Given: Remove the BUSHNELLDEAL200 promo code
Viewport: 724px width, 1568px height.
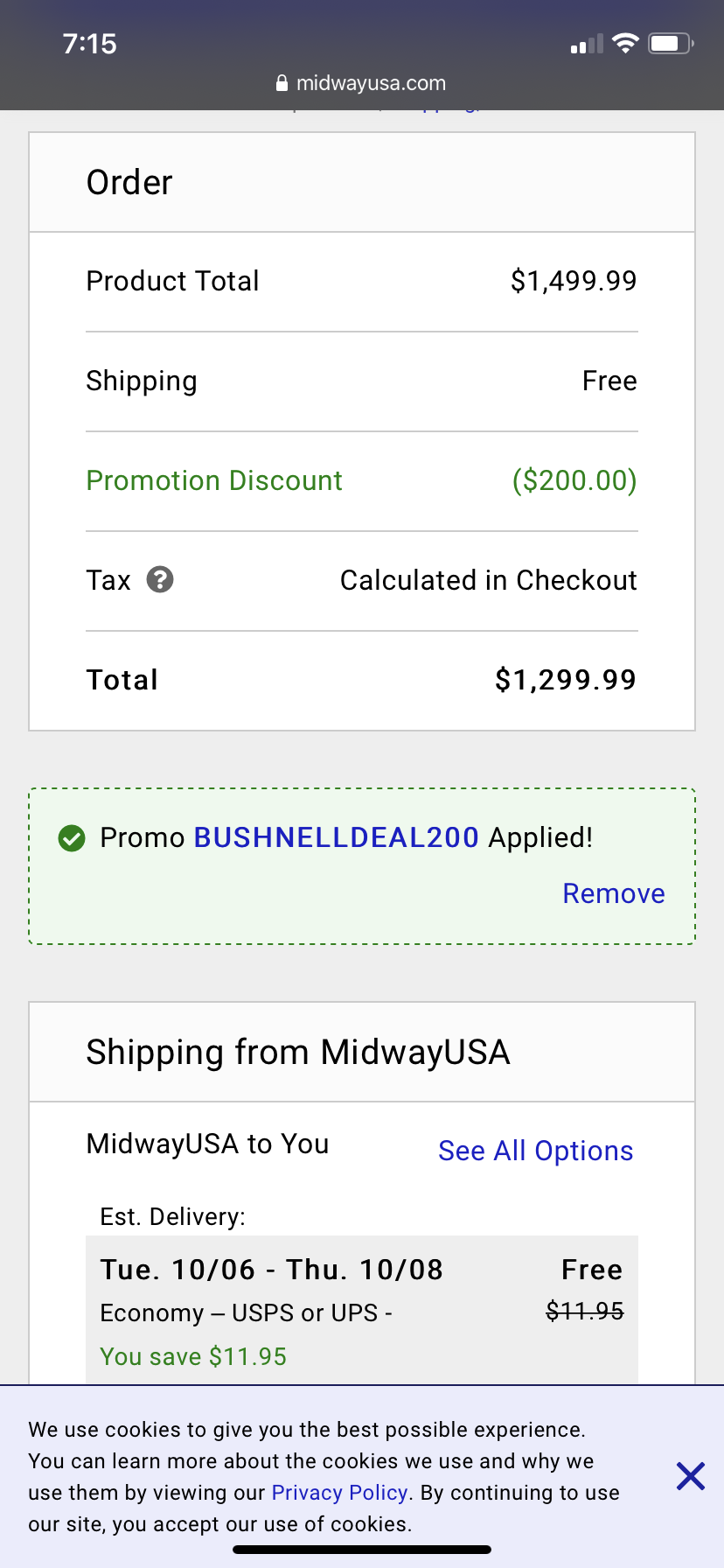Looking at the screenshot, I should [614, 893].
